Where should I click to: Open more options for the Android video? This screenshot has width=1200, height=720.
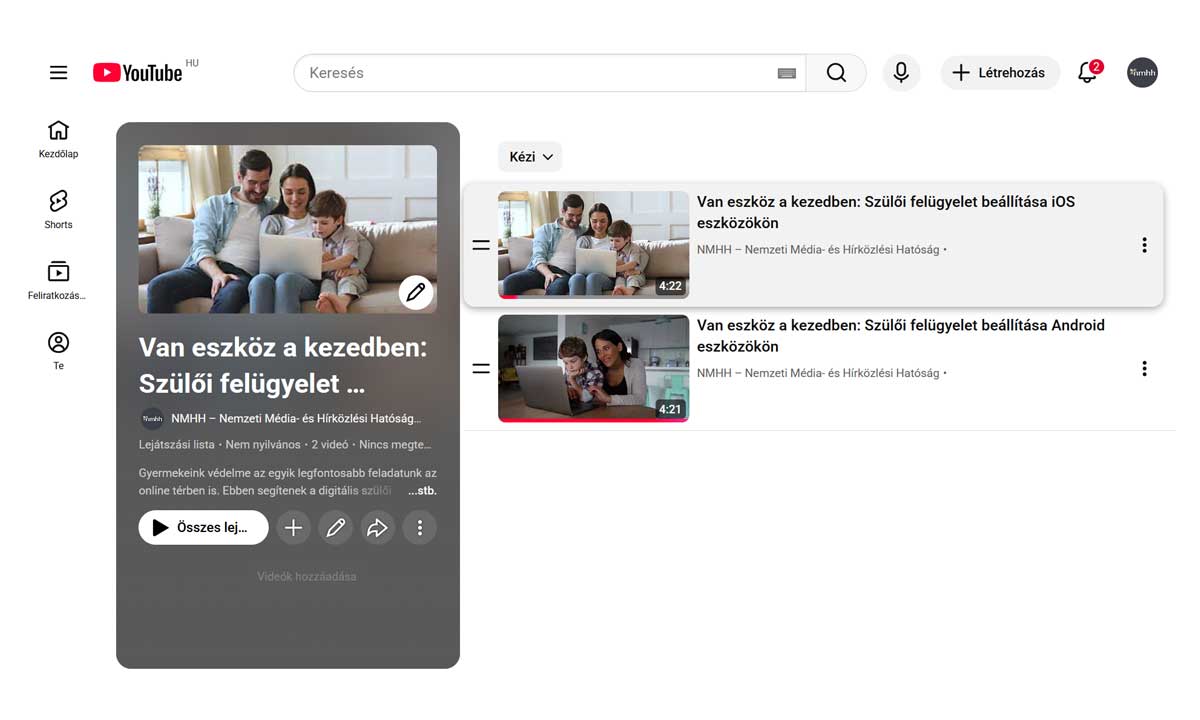click(x=1144, y=369)
